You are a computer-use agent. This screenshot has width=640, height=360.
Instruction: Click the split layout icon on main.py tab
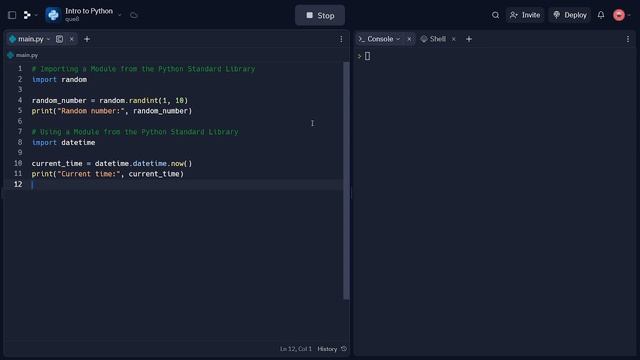(x=59, y=39)
